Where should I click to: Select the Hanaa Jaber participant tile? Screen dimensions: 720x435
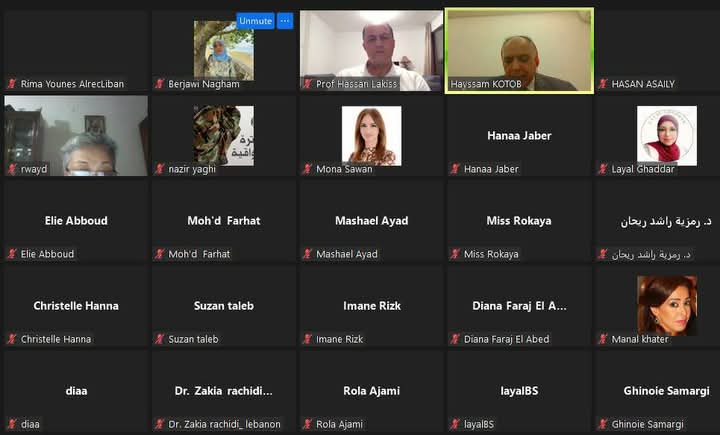519,136
